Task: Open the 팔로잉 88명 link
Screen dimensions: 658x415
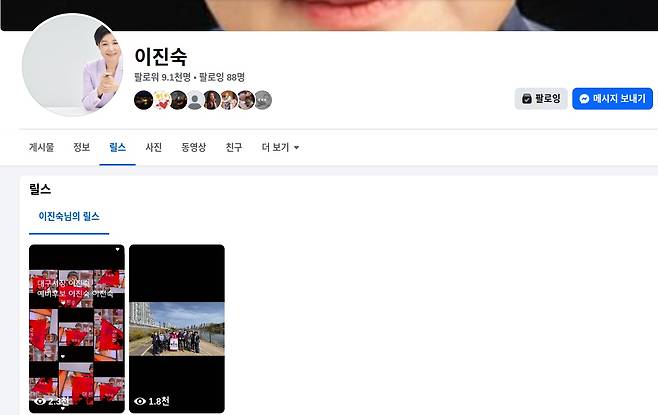Action: coord(222,77)
